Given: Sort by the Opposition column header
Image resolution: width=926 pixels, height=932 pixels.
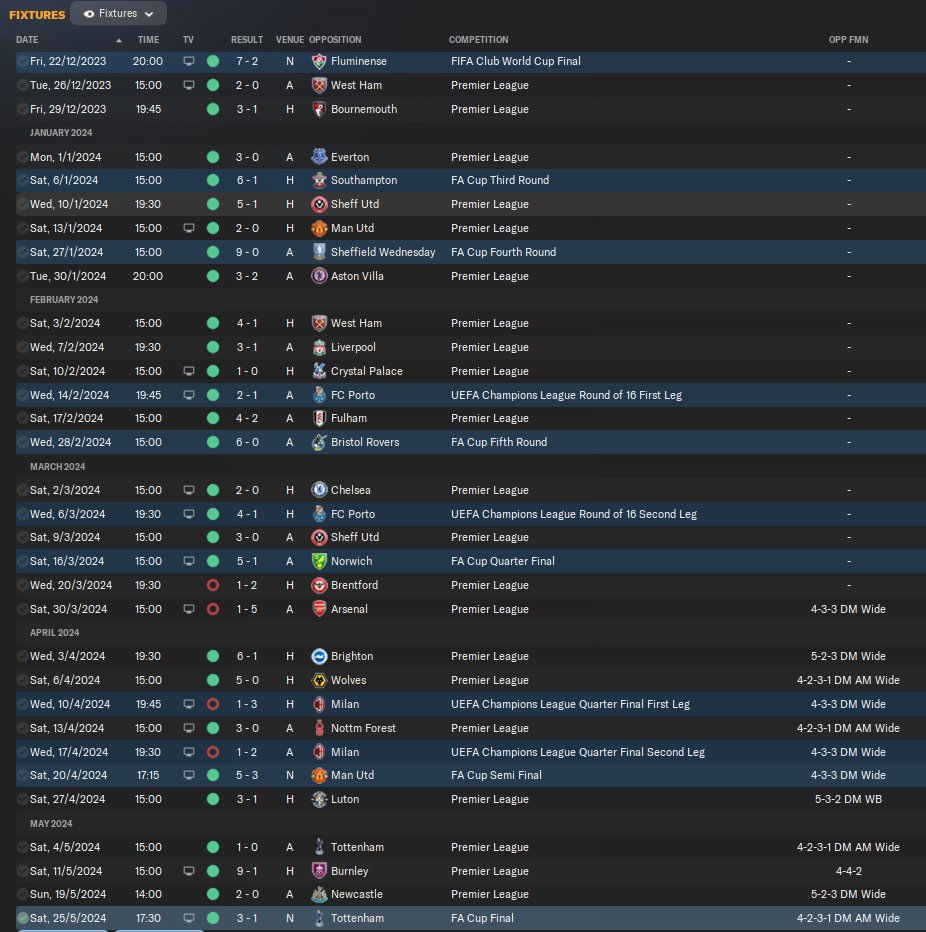Looking at the screenshot, I should click(x=335, y=40).
